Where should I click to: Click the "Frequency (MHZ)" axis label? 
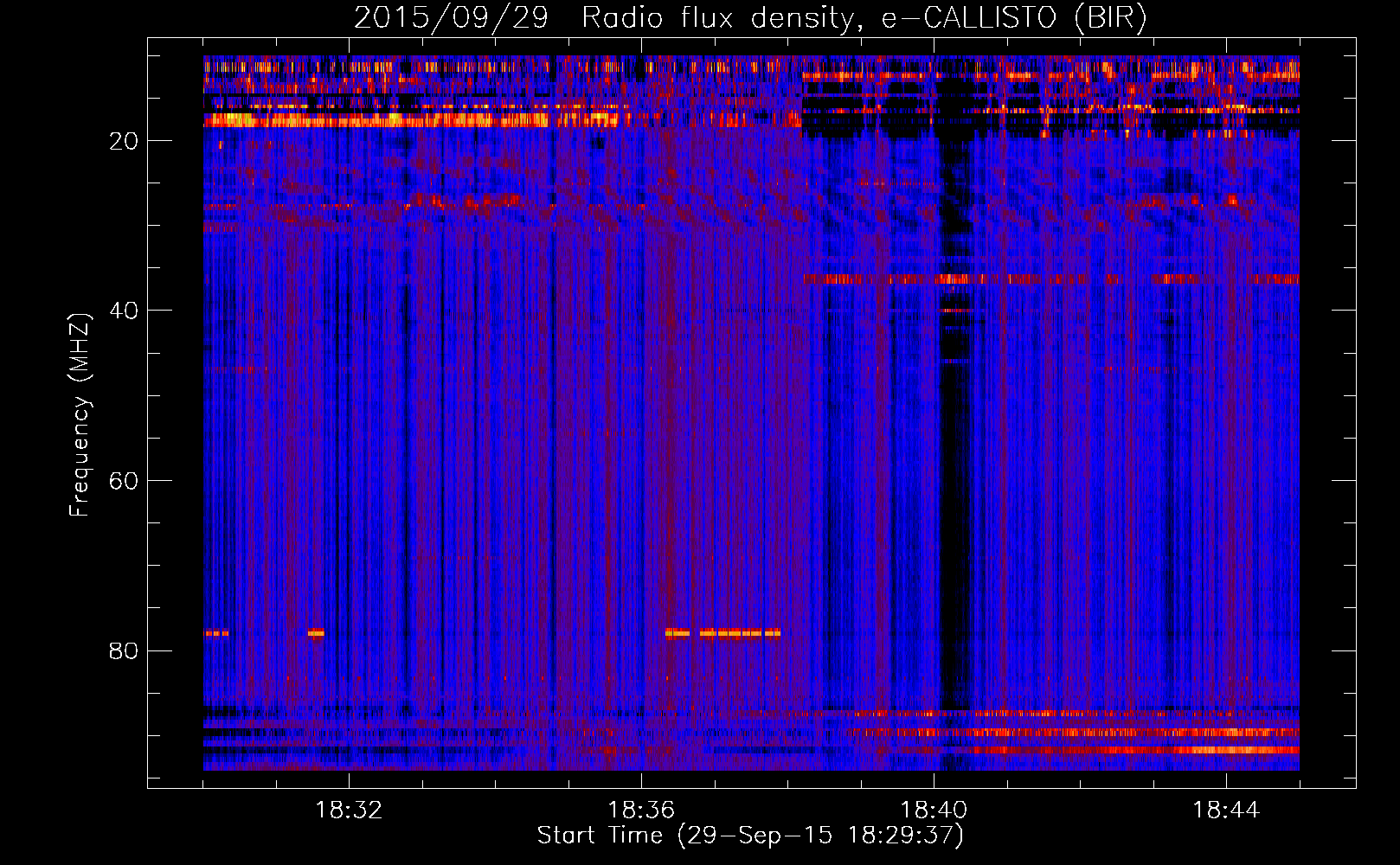click(x=80, y=415)
